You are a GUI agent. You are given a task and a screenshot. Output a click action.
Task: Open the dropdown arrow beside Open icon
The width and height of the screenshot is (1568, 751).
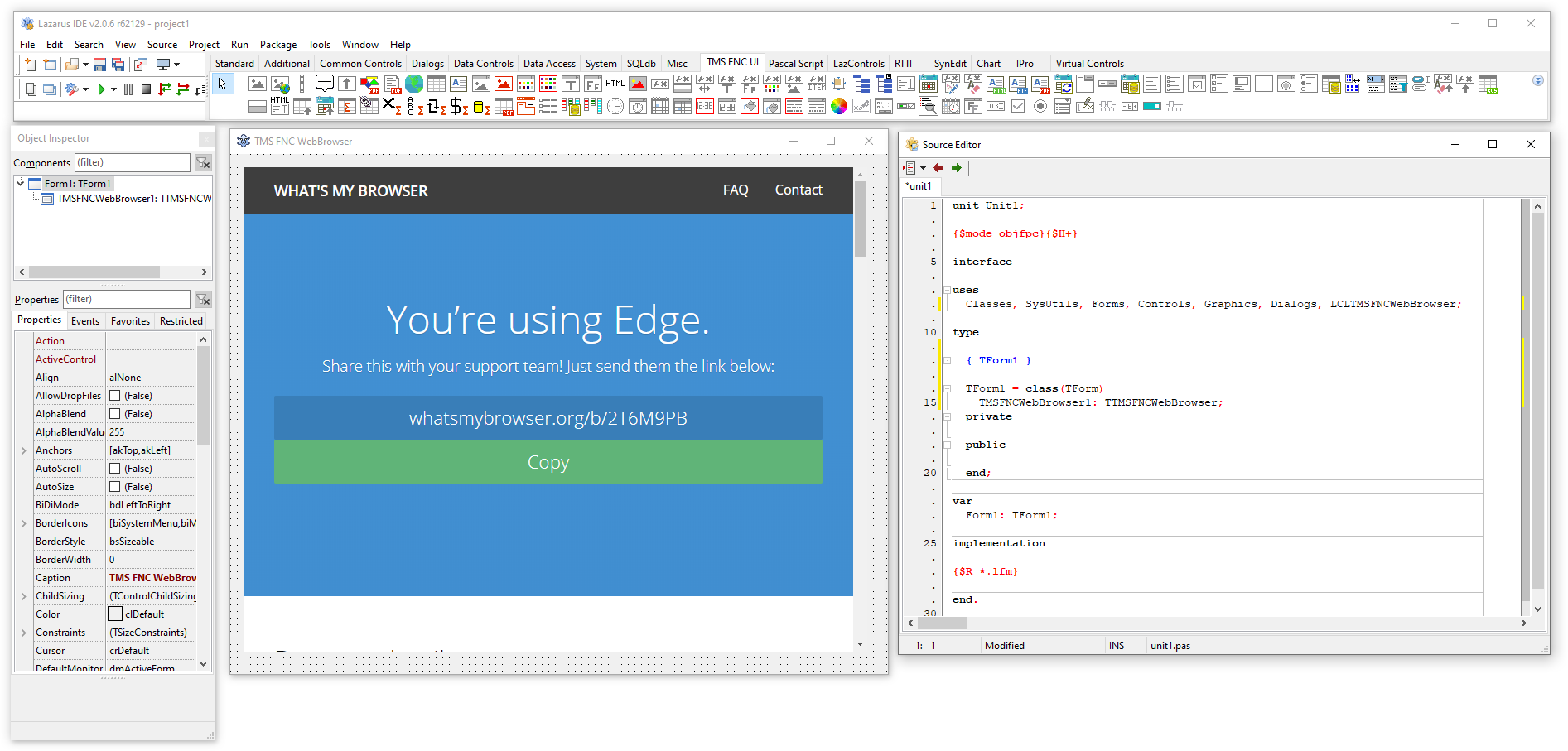(85, 65)
